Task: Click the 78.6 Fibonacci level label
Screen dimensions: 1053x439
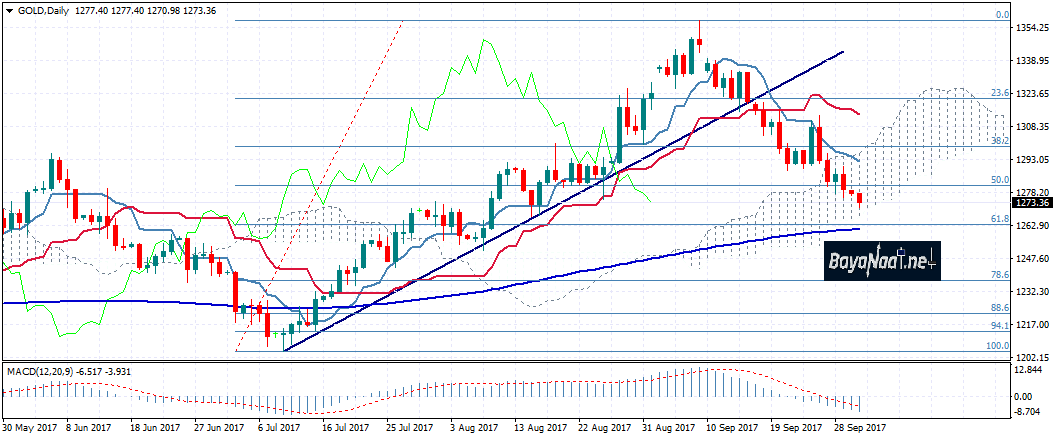Action: pyautogui.click(x=997, y=274)
